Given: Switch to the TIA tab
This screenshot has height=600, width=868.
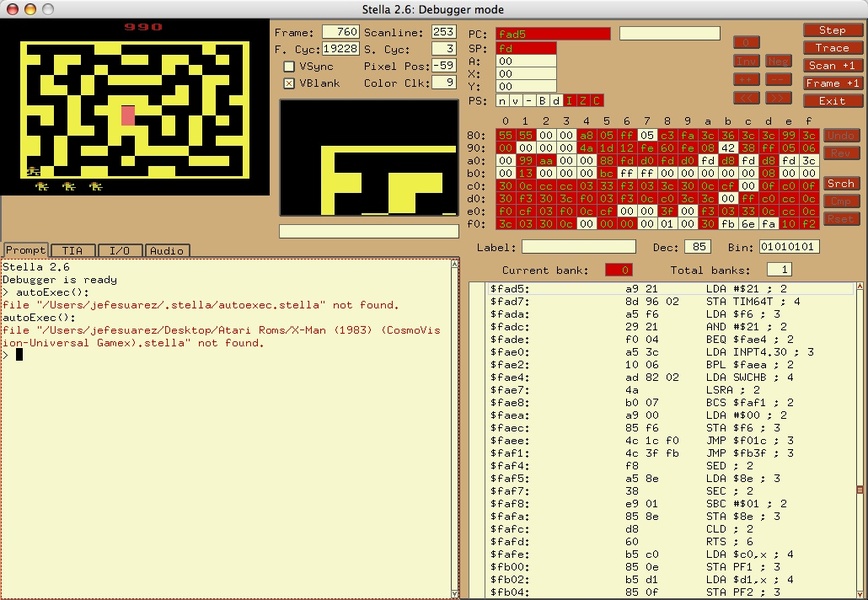Looking at the screenshot, I should point(72,250).
